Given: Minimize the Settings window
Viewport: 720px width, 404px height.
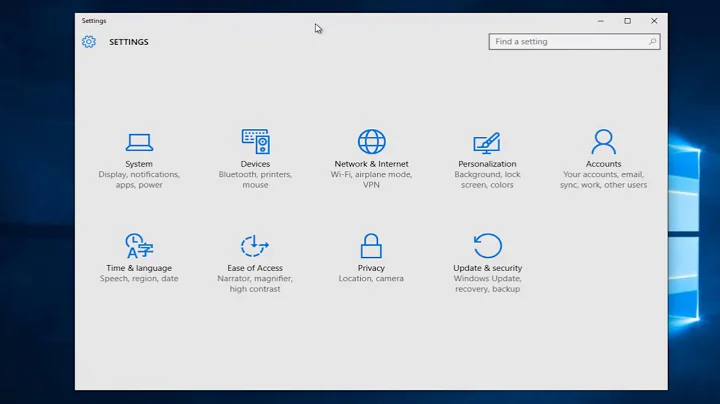Looking at the screenshot, I should click(x=601, y=21).
